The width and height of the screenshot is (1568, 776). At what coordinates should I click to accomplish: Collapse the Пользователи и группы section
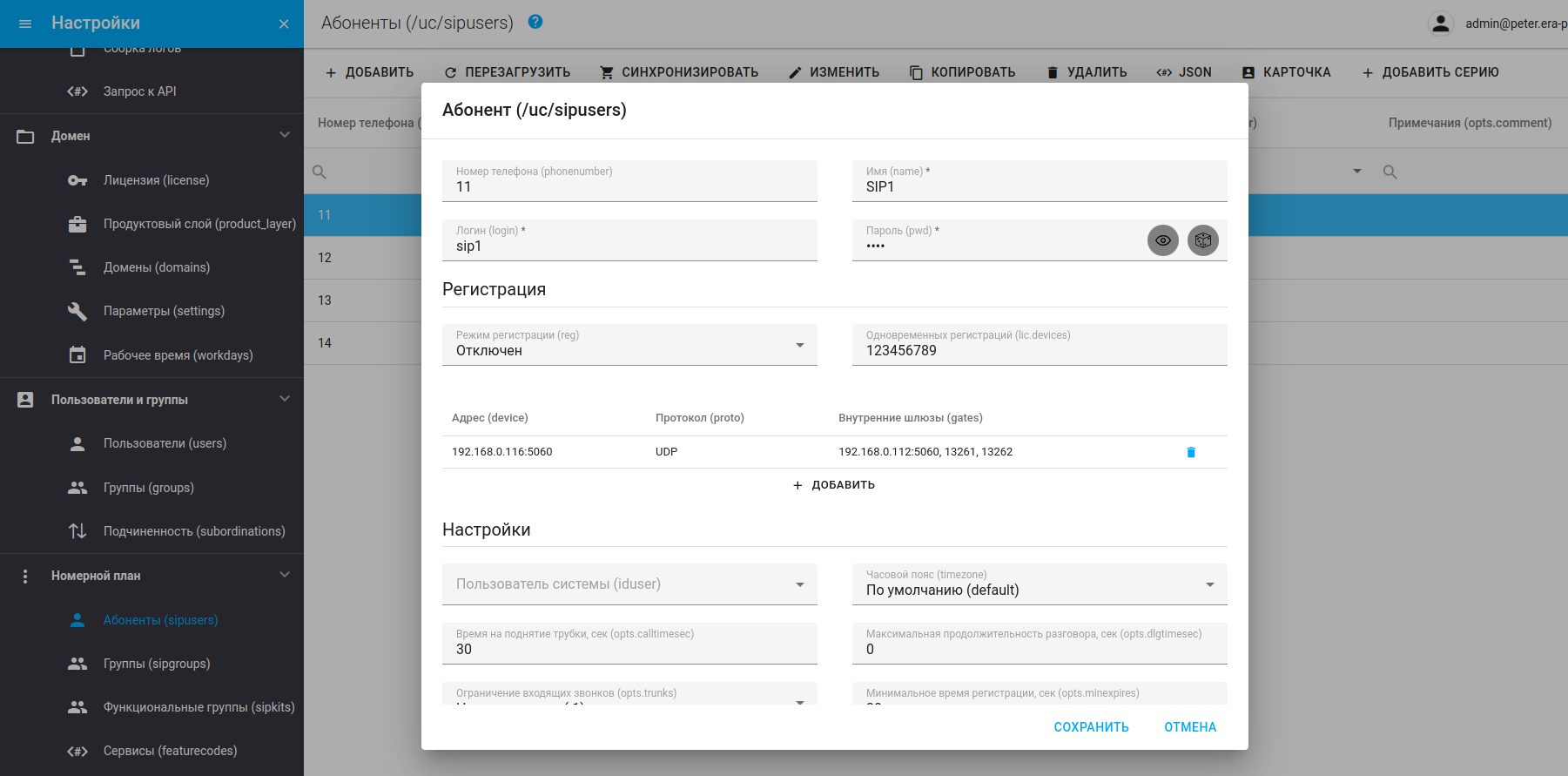(x=284, y=399)
